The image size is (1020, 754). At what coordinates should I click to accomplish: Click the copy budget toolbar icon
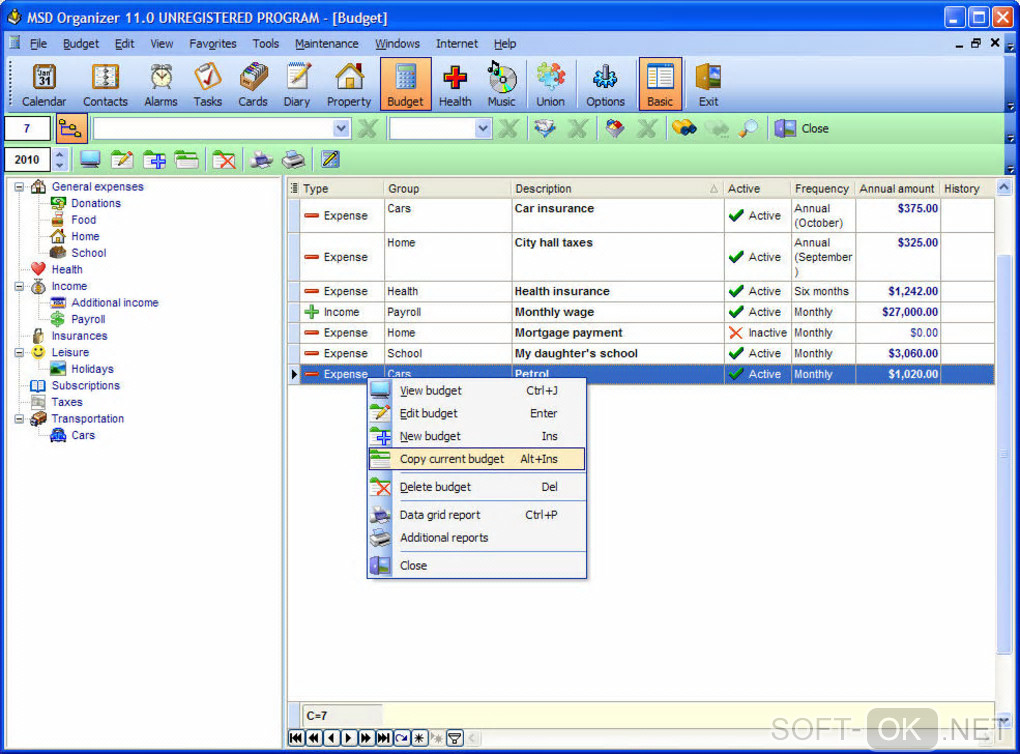187,159
